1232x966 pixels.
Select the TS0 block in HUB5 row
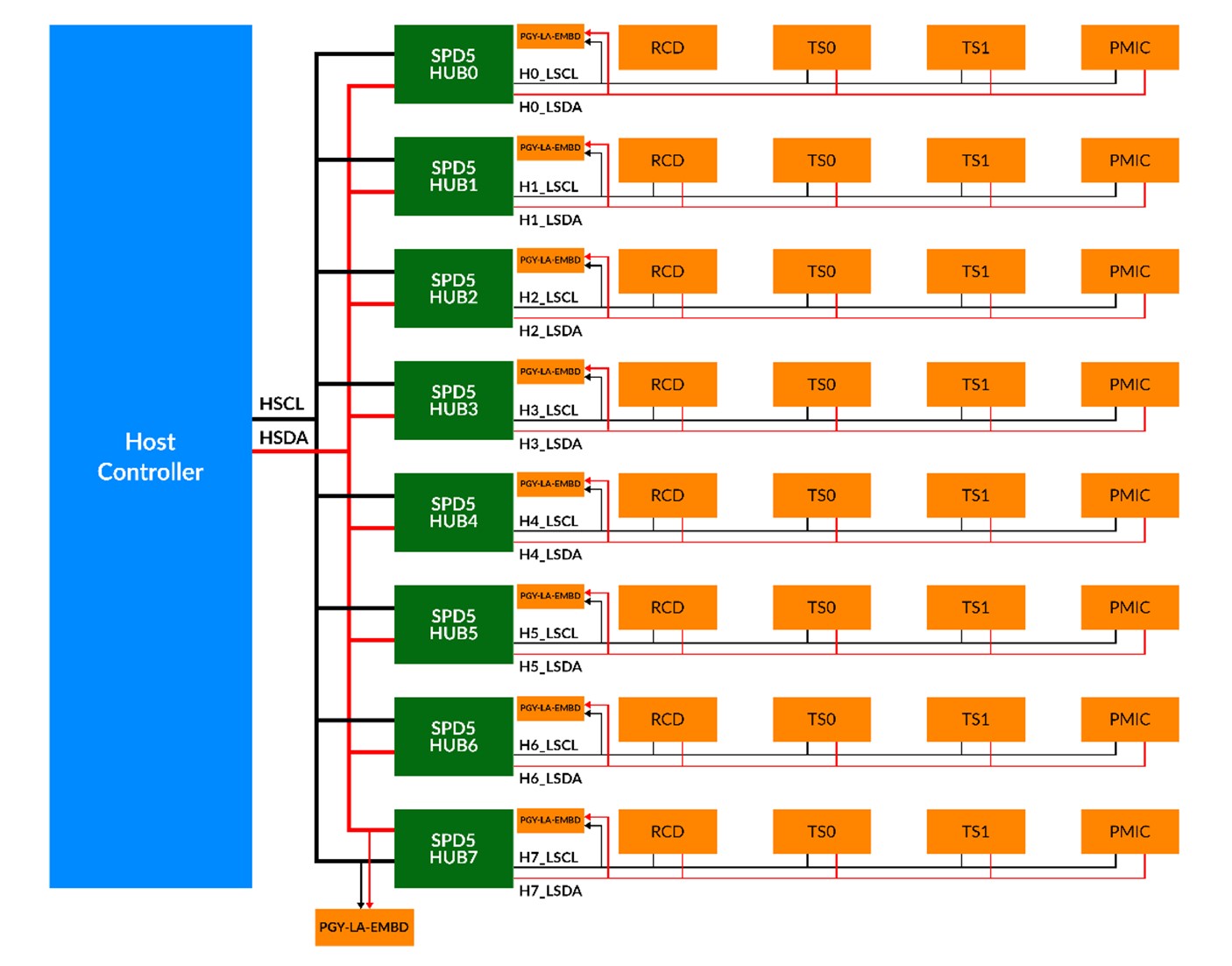coord(822,607)
